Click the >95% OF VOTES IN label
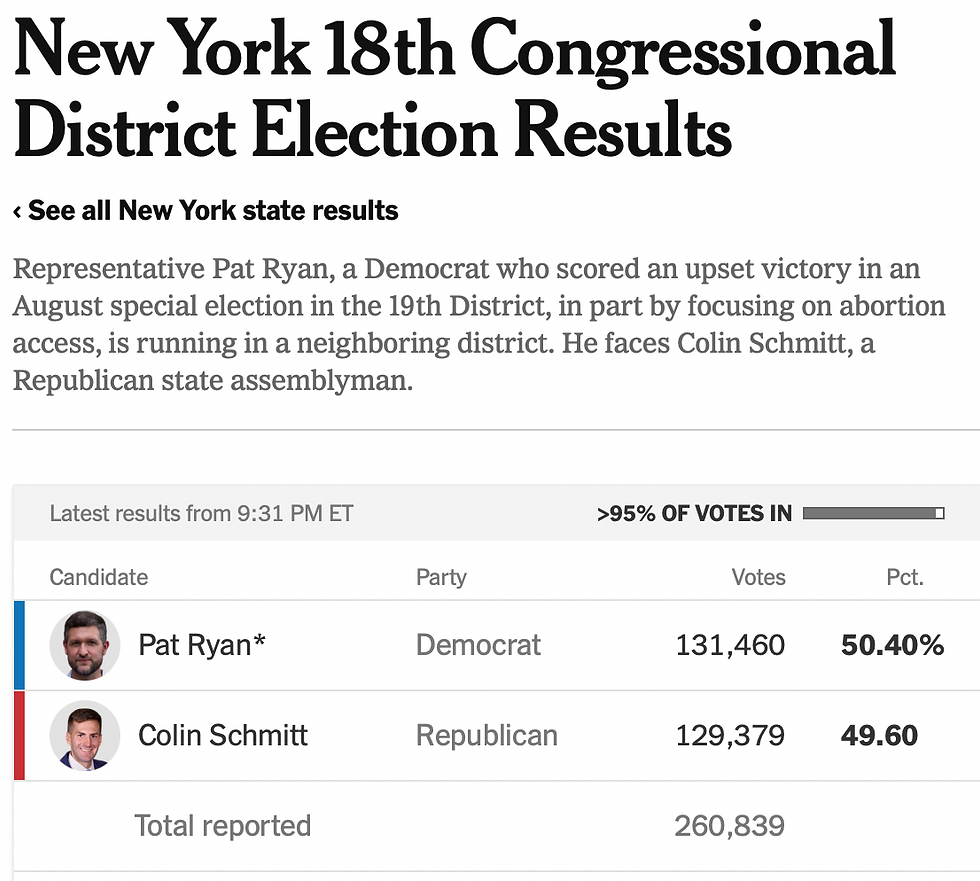The image size is (980, 881). [694, 514]
